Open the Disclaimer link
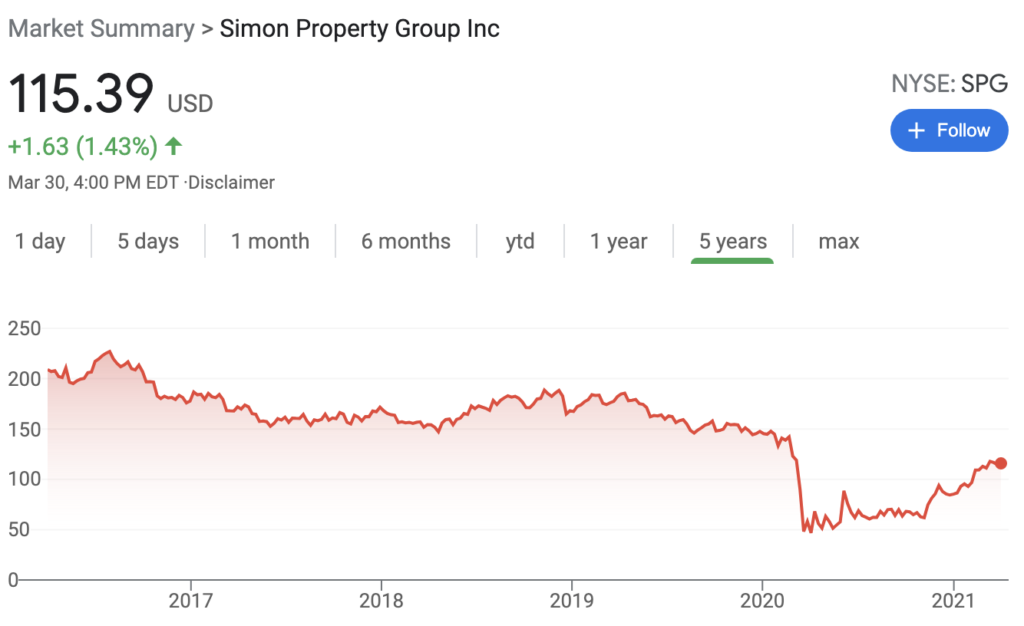 coord(231,183)
